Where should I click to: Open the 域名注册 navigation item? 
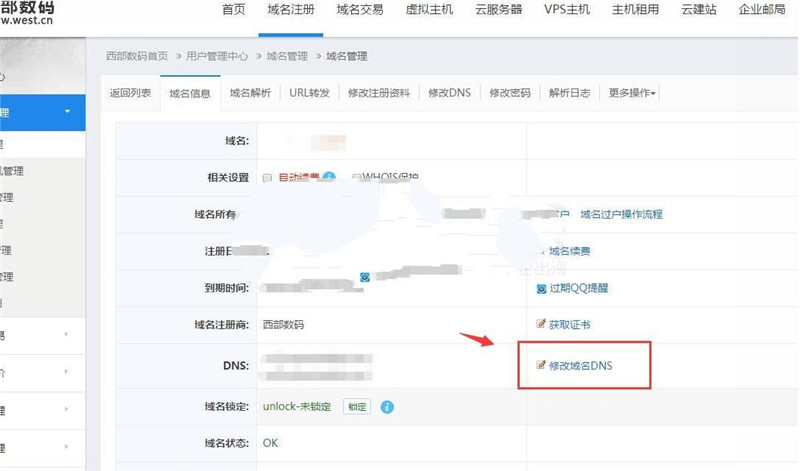click(291, 9)
